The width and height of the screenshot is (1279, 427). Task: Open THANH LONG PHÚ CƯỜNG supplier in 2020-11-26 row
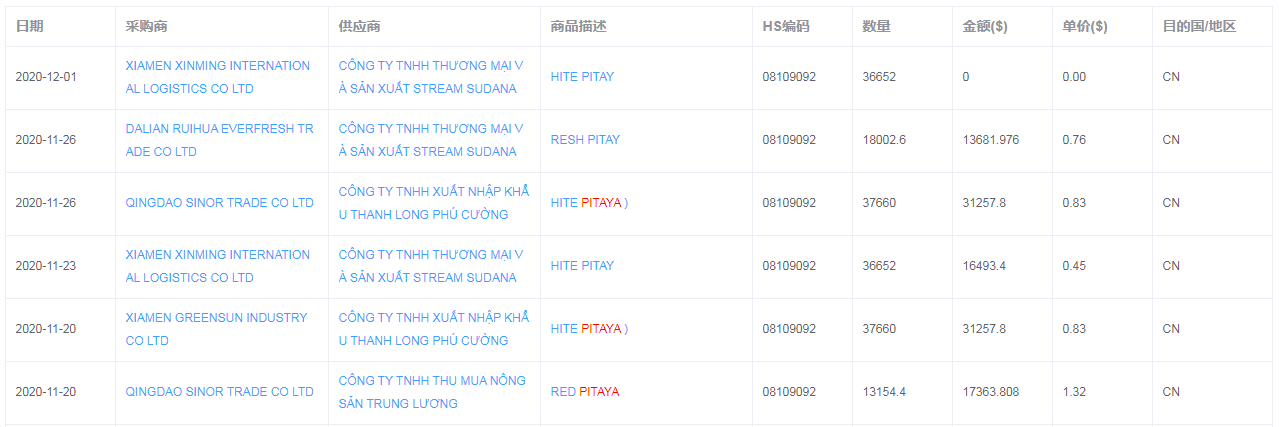(434, 203)
